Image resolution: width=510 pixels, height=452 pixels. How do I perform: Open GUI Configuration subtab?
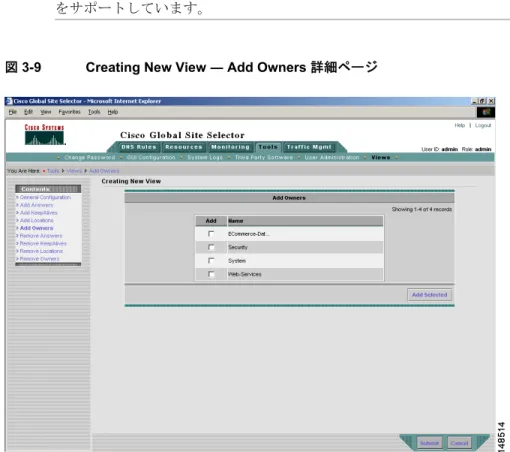pos(151,157)
